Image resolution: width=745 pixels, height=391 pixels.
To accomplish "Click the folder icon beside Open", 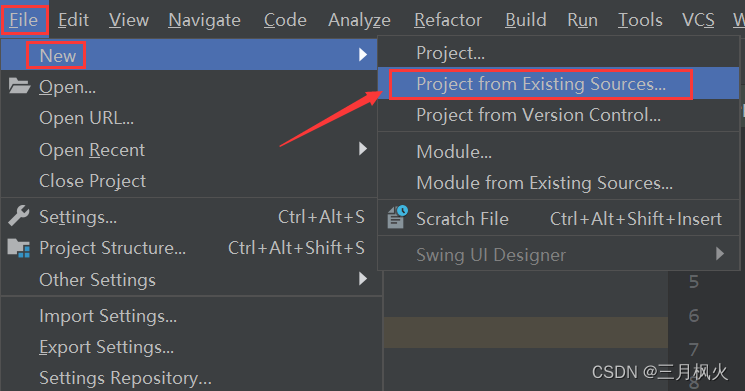I will point(19,86).
